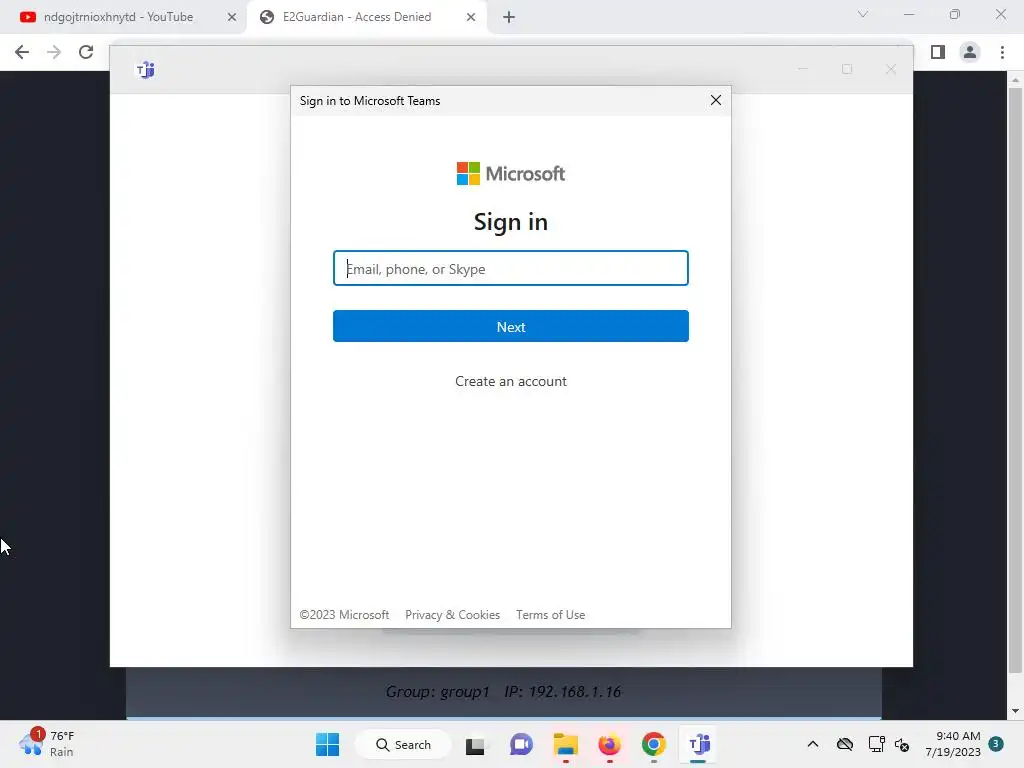The image size is (1024, 768).
Task: Click the scrollbar down arrow in Chrome
Action: 1015,711
